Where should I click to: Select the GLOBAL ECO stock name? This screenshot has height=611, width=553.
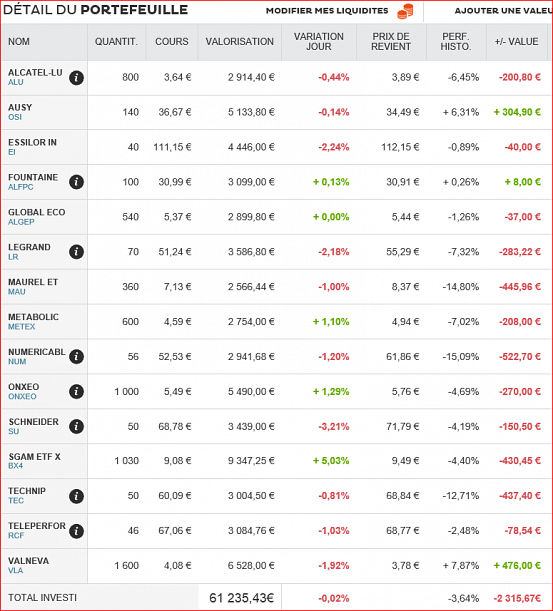[37, 212]
